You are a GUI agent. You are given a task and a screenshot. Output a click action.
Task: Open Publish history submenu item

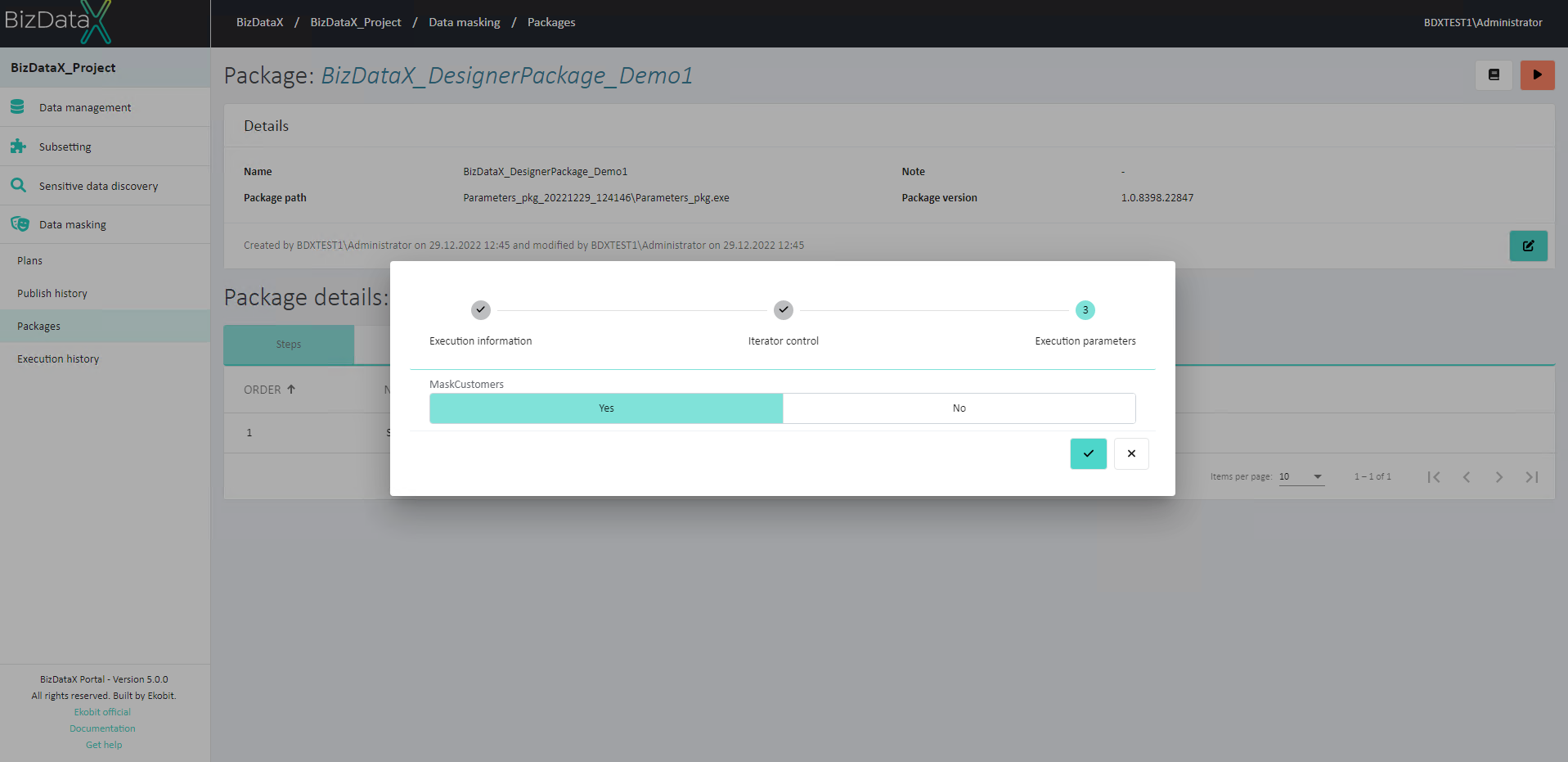click(105, 293)
